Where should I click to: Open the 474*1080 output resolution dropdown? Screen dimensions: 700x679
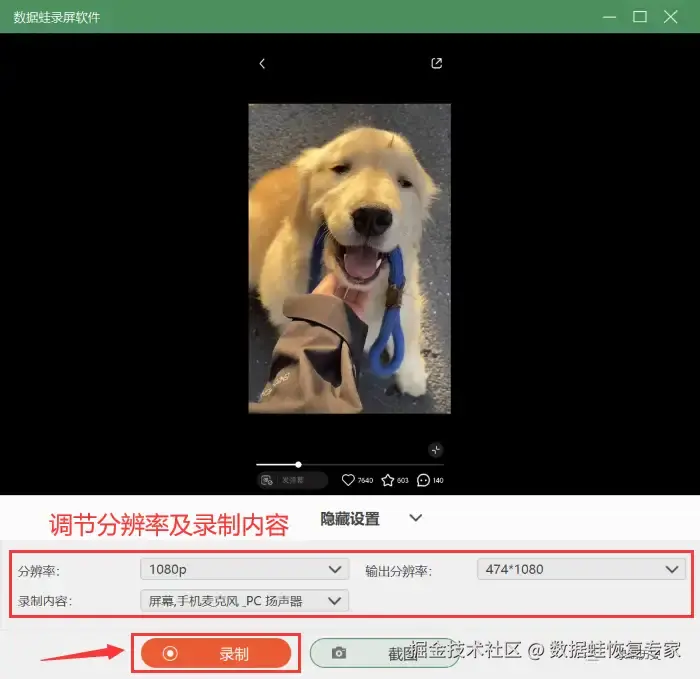coord(581,569)
